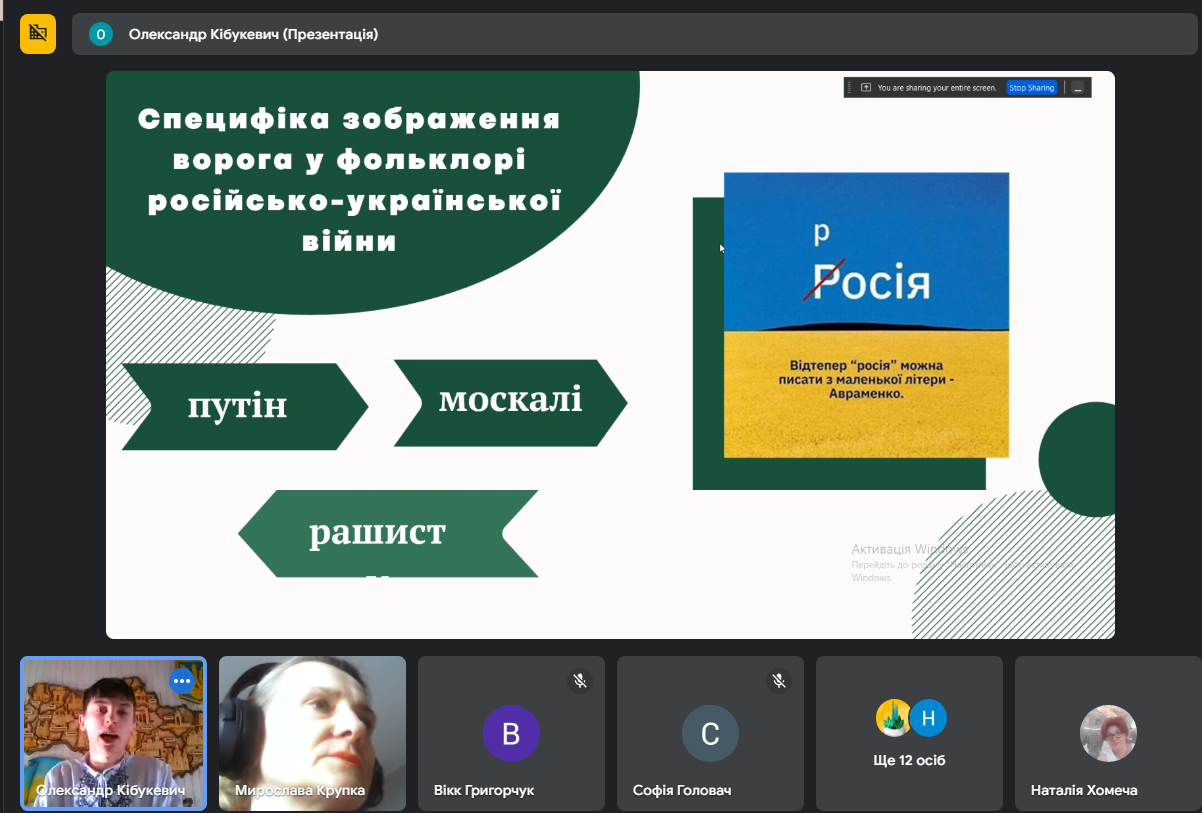Click the muted microphone icon on Софія Головач's tile
Screen dimensions: 1202x813
778,681
